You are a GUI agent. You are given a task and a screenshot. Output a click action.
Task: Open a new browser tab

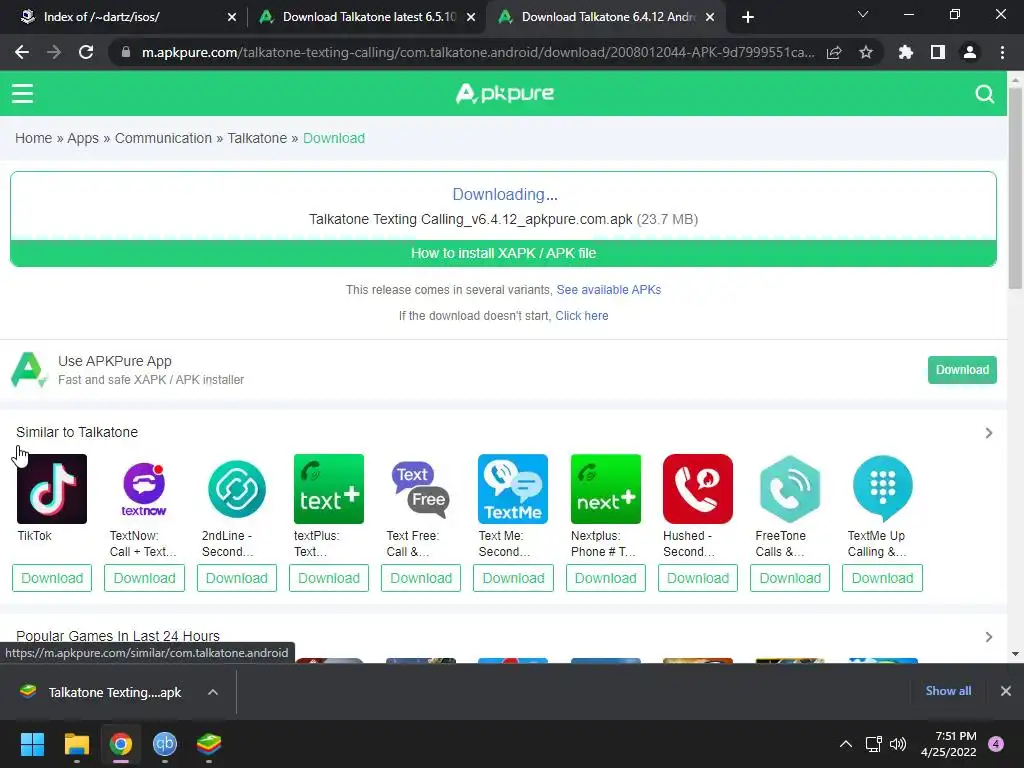pyautogui.click(x=748, y=17)
